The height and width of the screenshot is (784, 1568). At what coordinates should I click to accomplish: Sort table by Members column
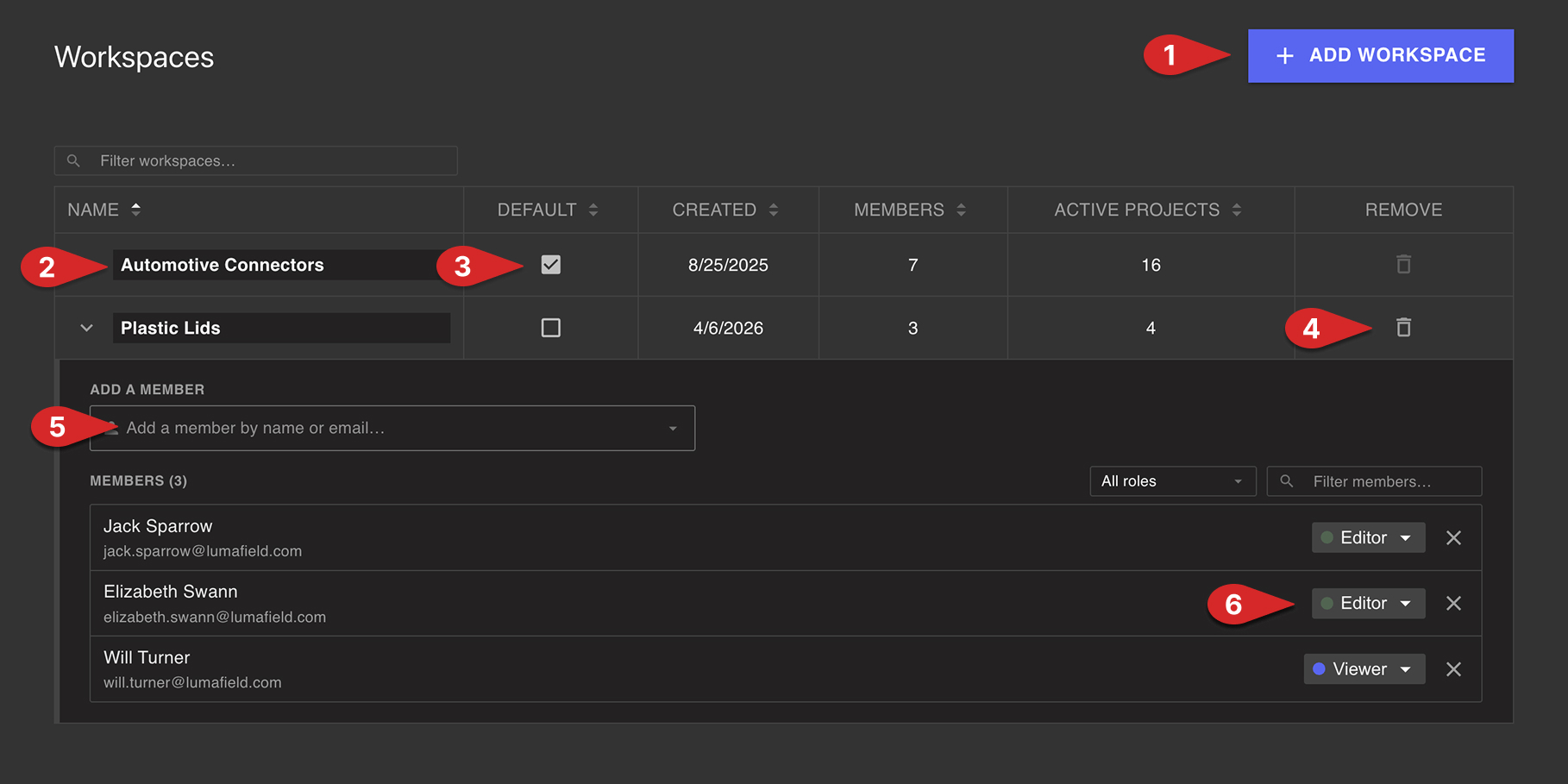[910, 210]
